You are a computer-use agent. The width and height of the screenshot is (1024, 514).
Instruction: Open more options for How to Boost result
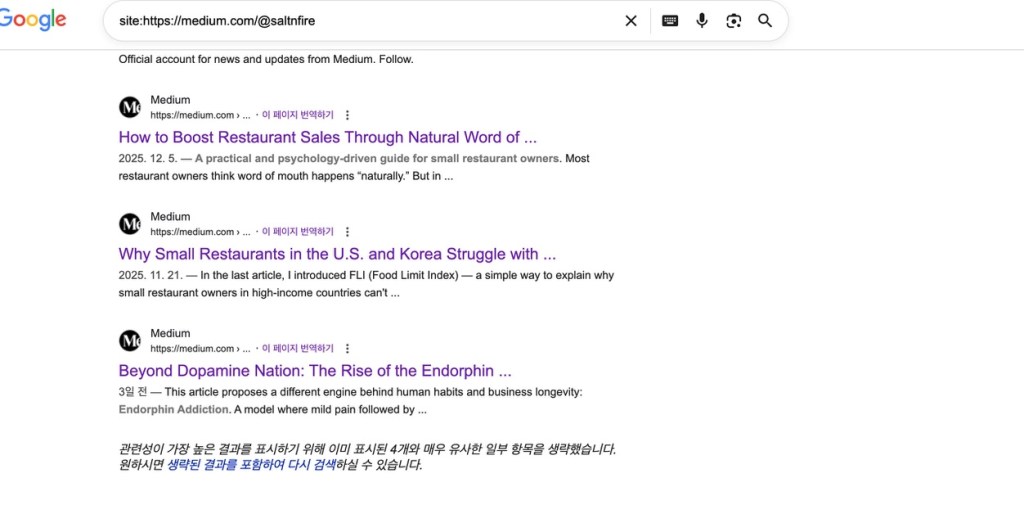[x=347, y=115]
